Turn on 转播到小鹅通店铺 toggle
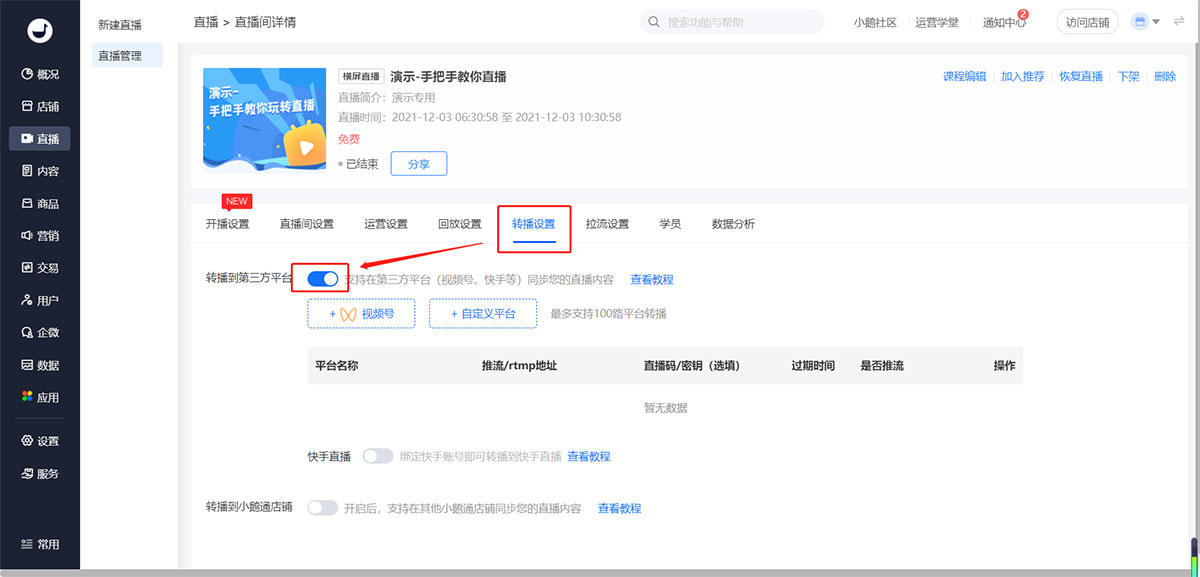Screen dimensions: 1200x577 tap(323, 508)
